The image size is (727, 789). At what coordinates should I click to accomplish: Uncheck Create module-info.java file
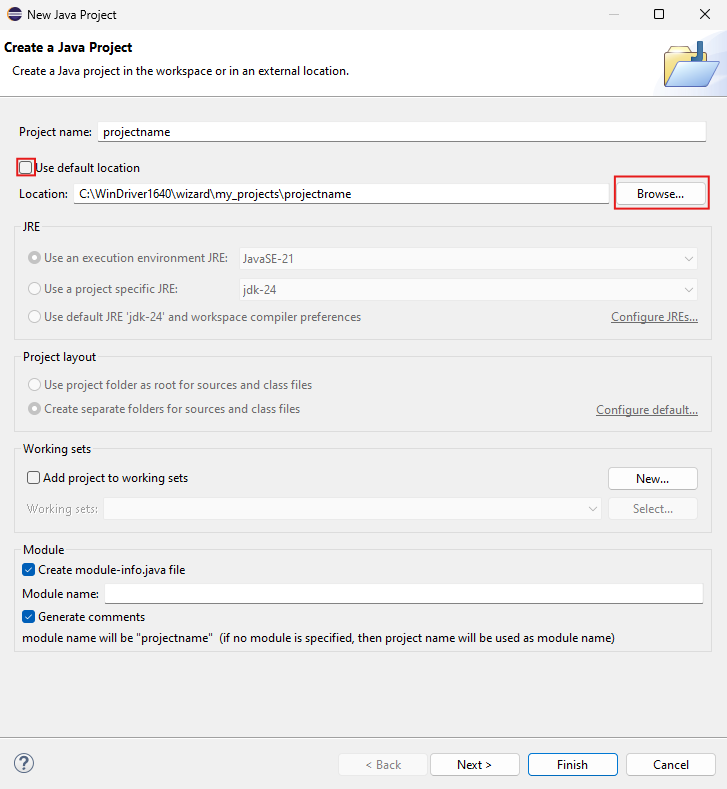coord(29,570)
